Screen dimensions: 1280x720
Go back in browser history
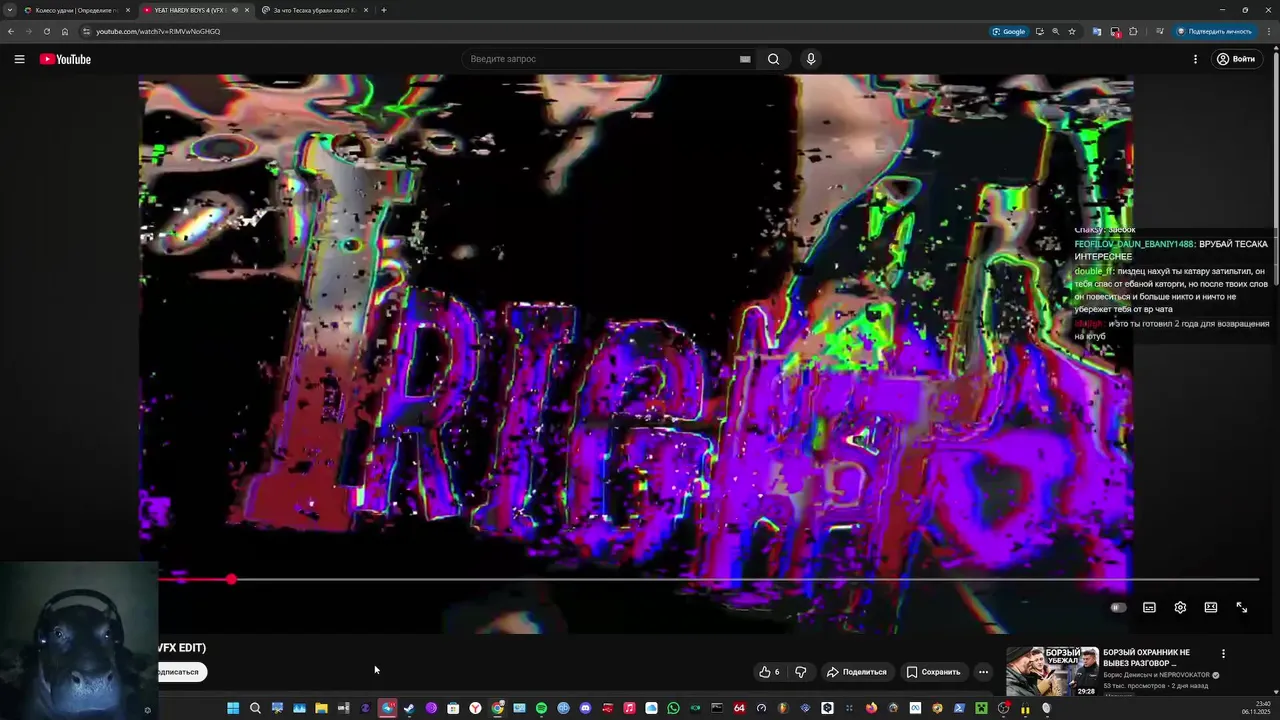(x=11, y=31)
